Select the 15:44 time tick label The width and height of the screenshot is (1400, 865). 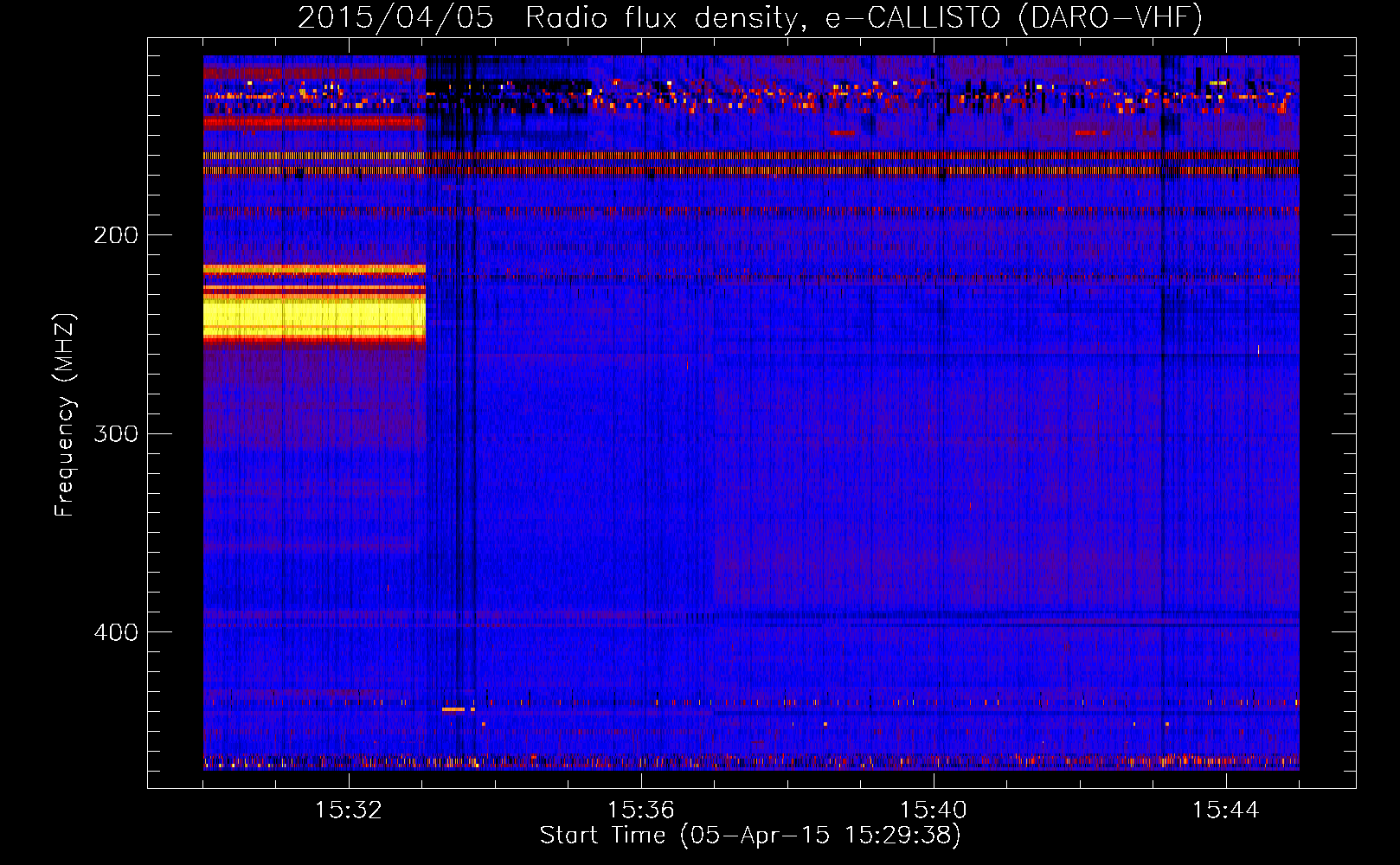point(1225,811)
